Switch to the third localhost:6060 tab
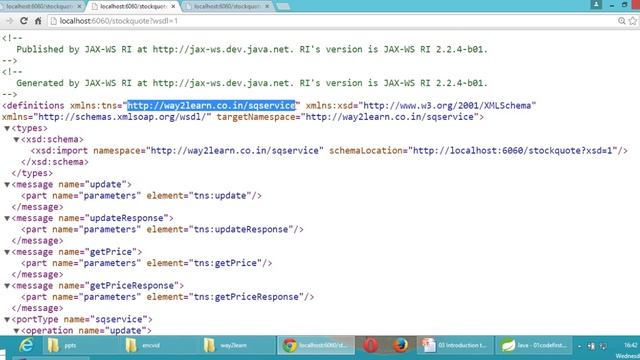This screenshot has width=640, height=360. (x=227, y=7)
